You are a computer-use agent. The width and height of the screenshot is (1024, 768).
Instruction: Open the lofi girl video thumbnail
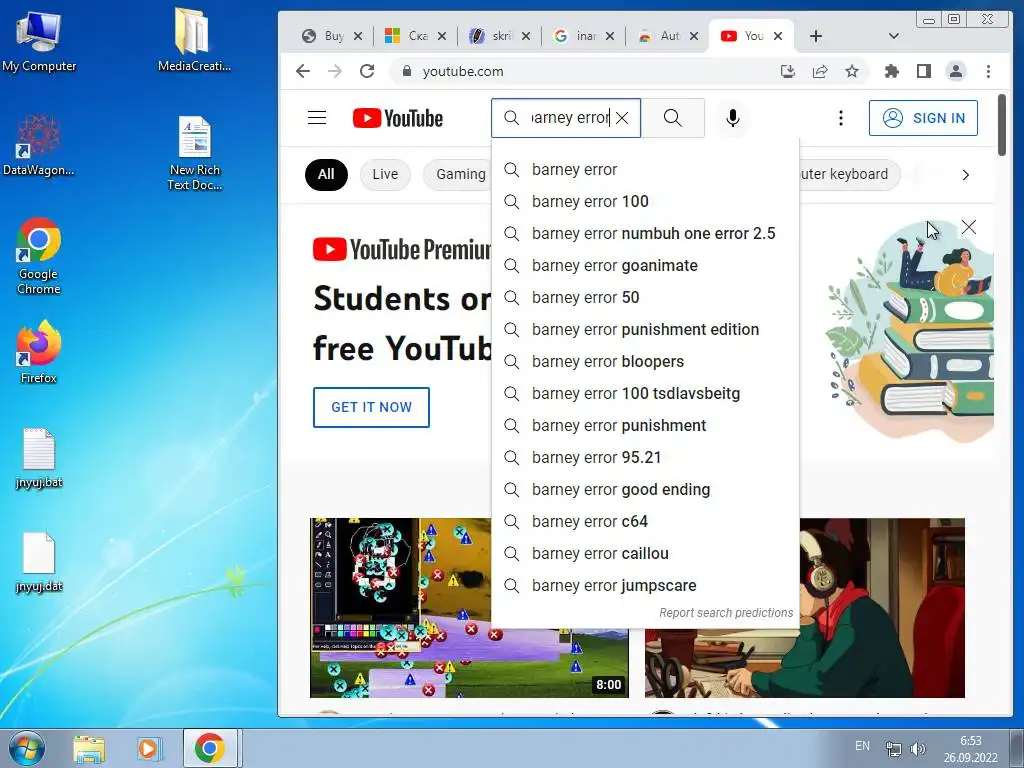882,608
